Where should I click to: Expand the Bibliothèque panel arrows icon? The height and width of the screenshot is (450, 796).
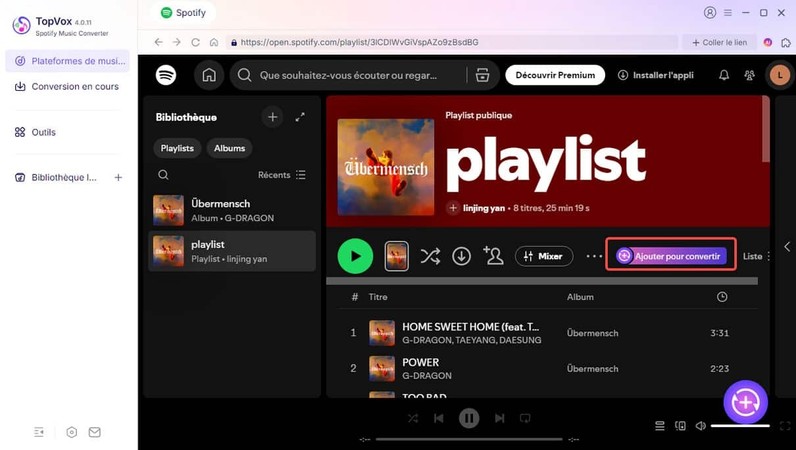(x=300, y=117)
